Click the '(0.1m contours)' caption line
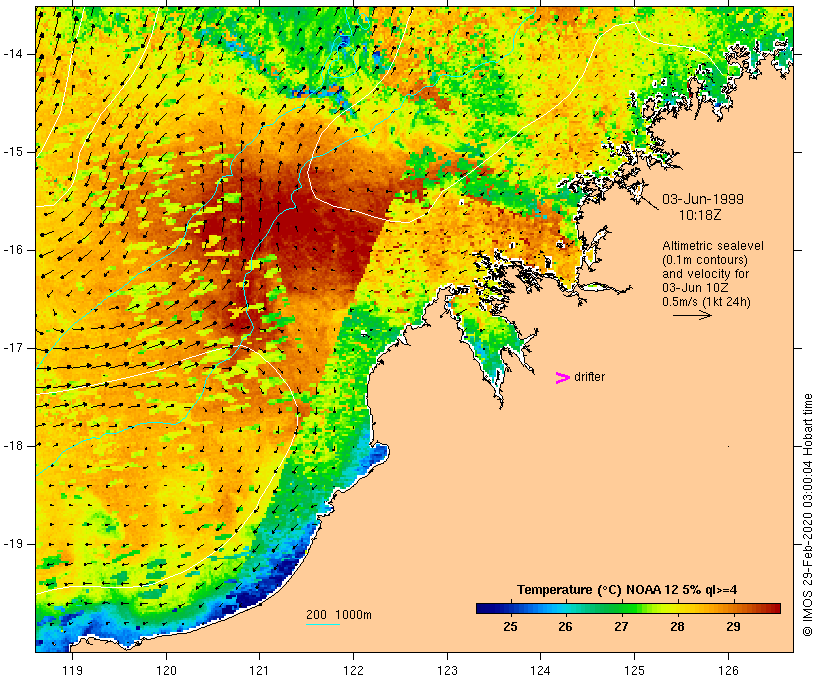This screenshot has height=680, width=820. (704, 260)
